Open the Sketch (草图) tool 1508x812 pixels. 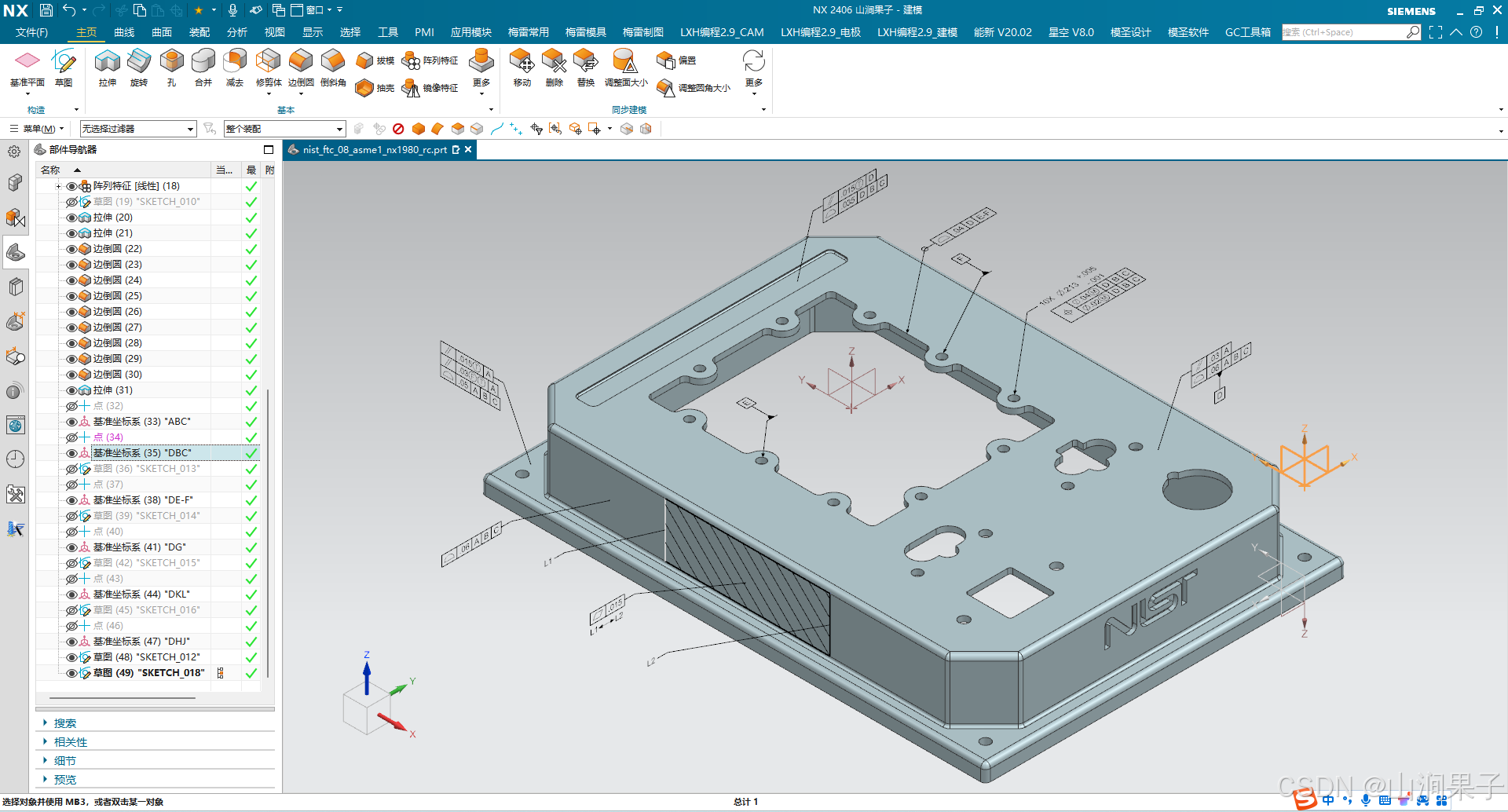point(64,68)
